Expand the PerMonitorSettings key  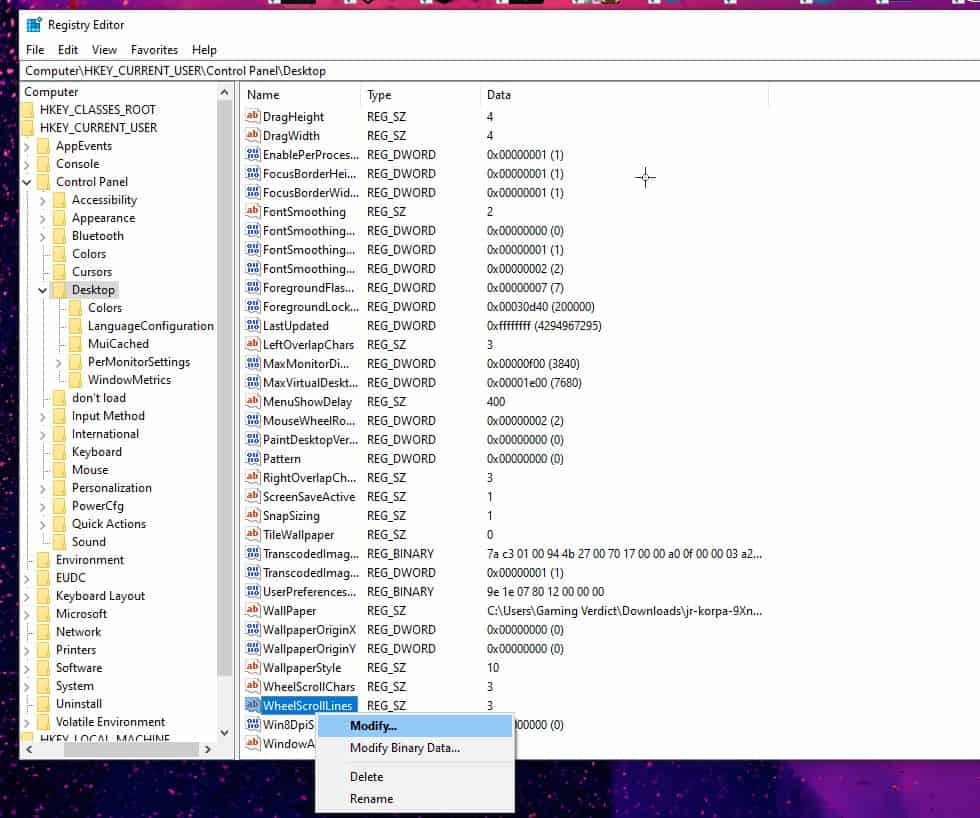[x=59, y=362]
